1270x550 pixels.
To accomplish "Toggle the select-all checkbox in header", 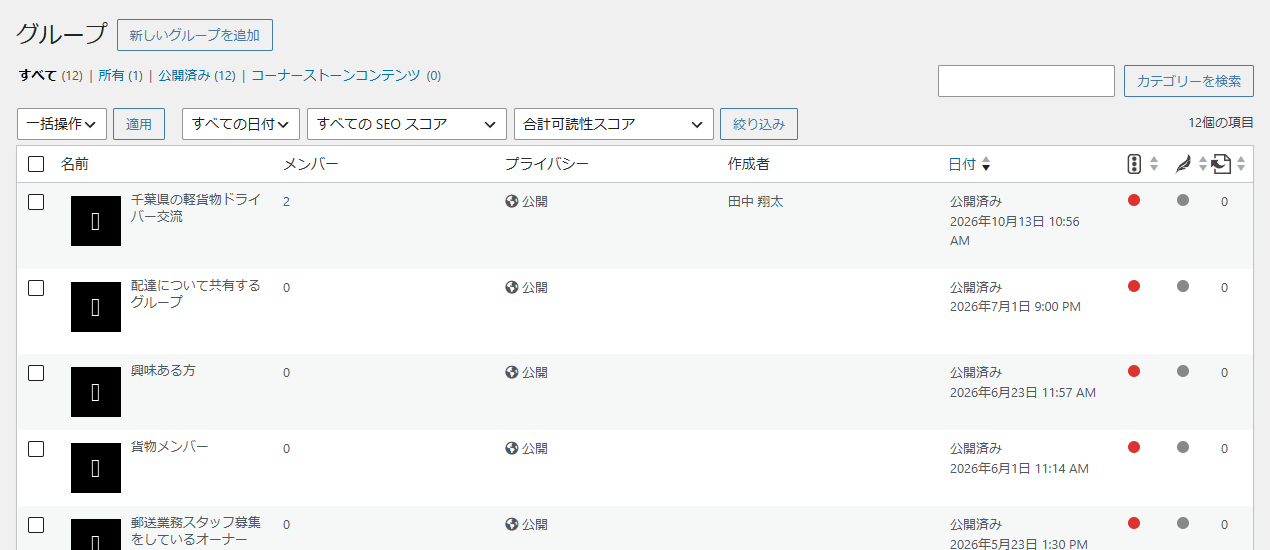I will coord(36,164).
